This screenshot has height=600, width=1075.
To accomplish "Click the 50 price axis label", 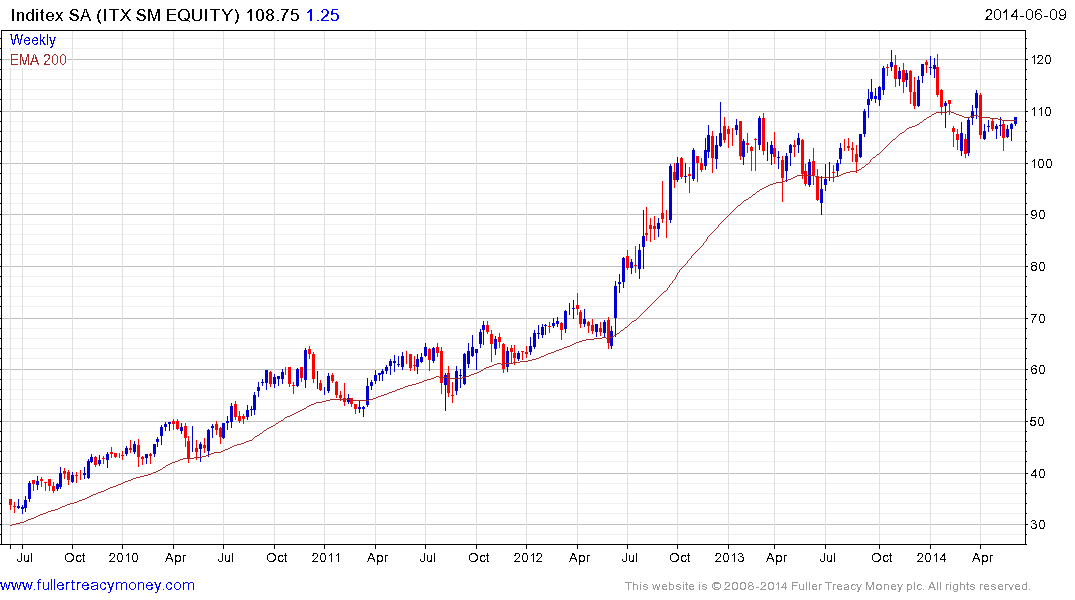I will [1038, 422].
